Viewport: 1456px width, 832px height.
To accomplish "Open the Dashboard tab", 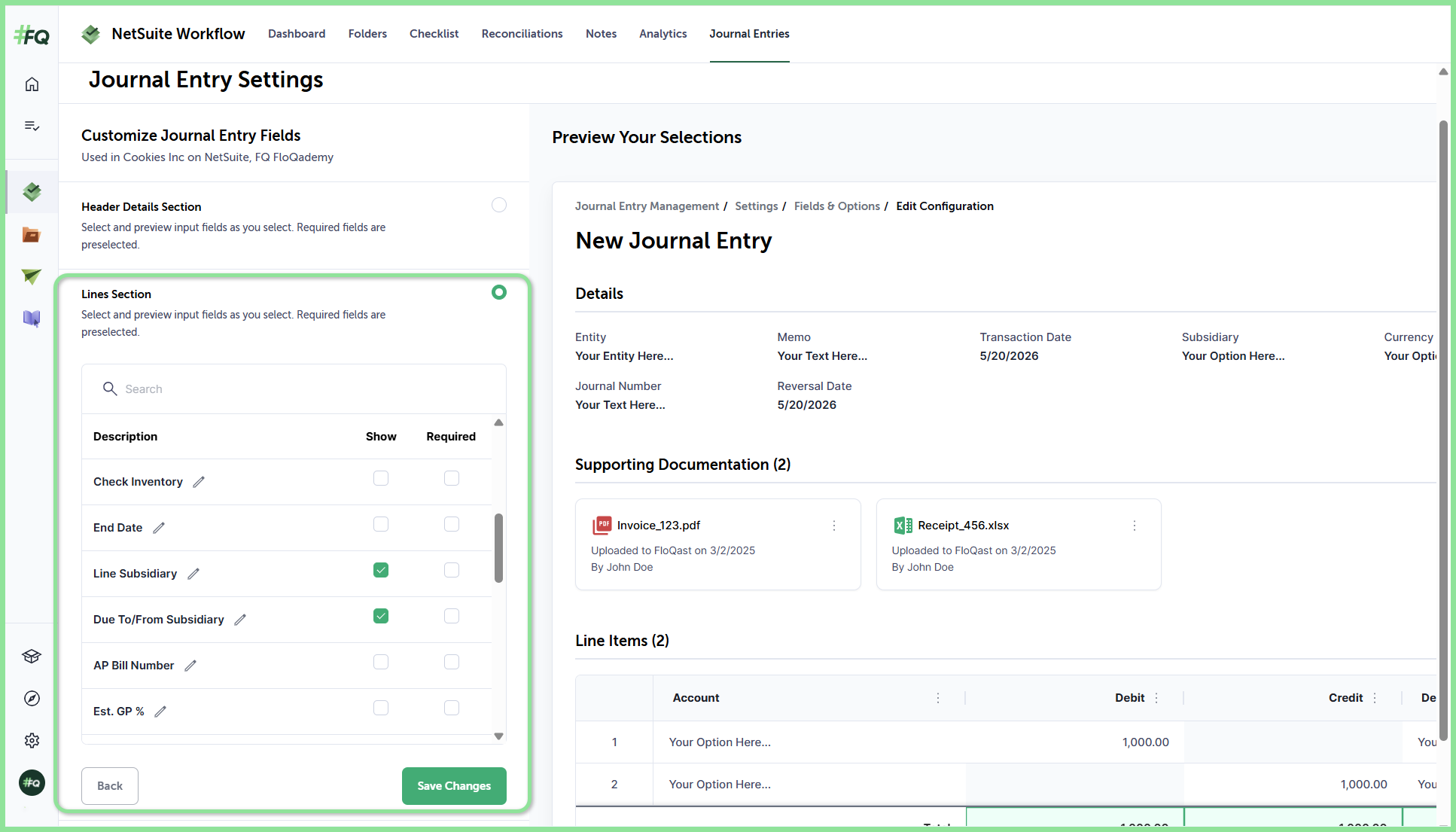I will point(297,34).
